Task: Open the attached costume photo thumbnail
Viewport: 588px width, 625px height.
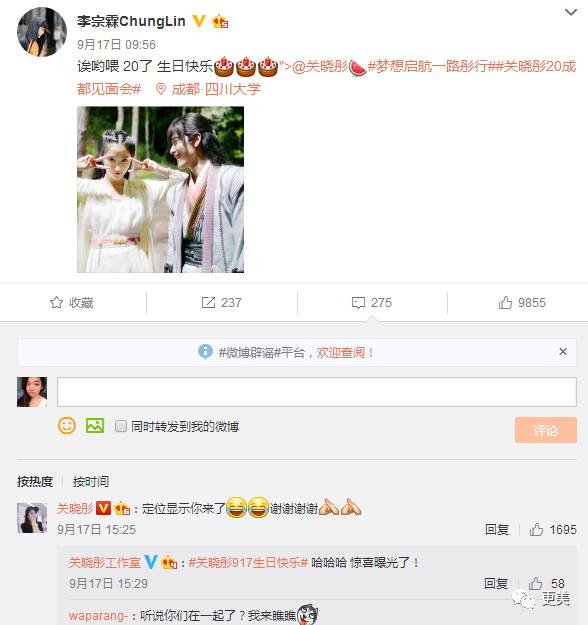Action: (x=160, y=189)
